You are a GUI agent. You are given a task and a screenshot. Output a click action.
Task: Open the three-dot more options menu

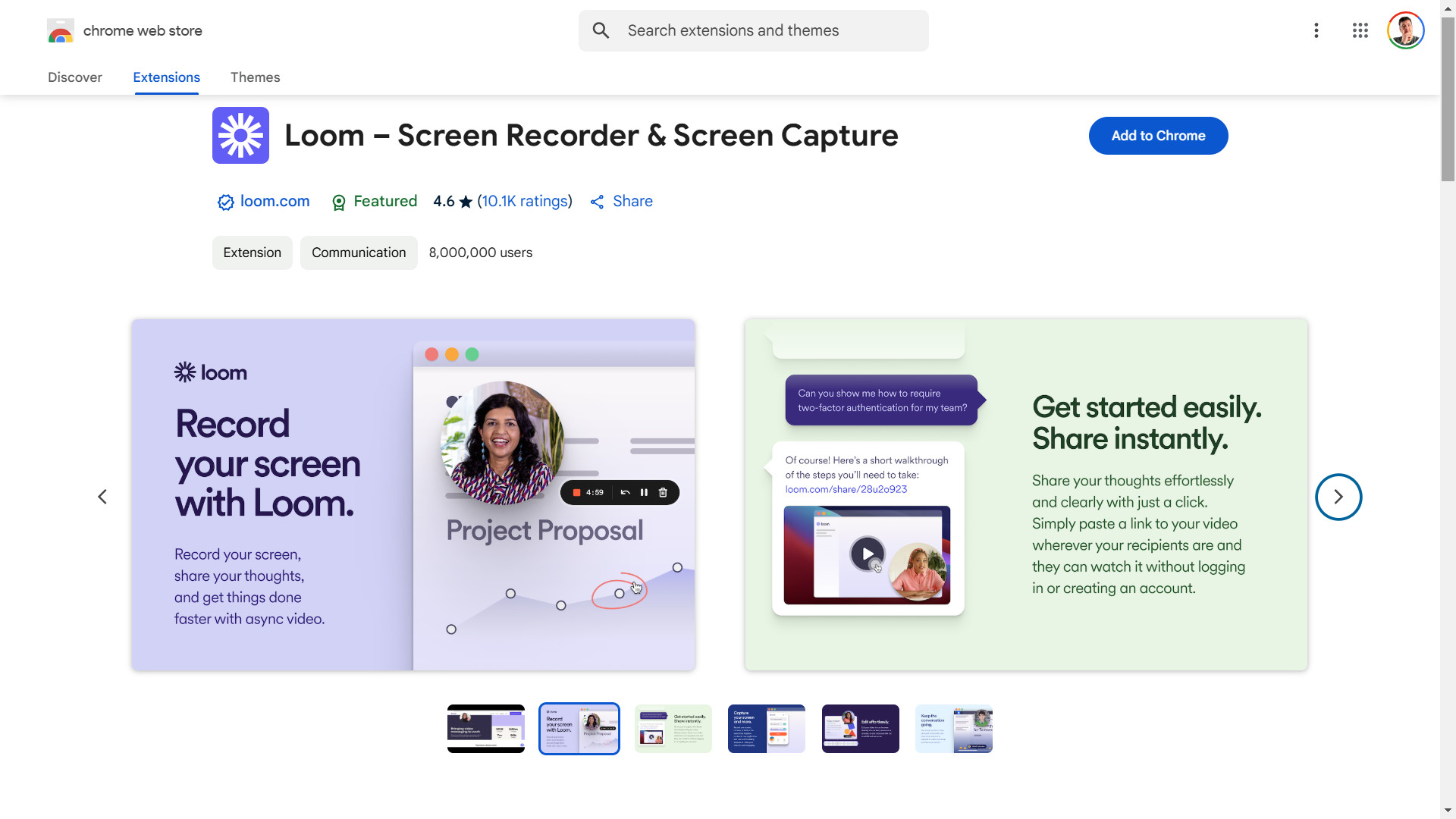1316,30
